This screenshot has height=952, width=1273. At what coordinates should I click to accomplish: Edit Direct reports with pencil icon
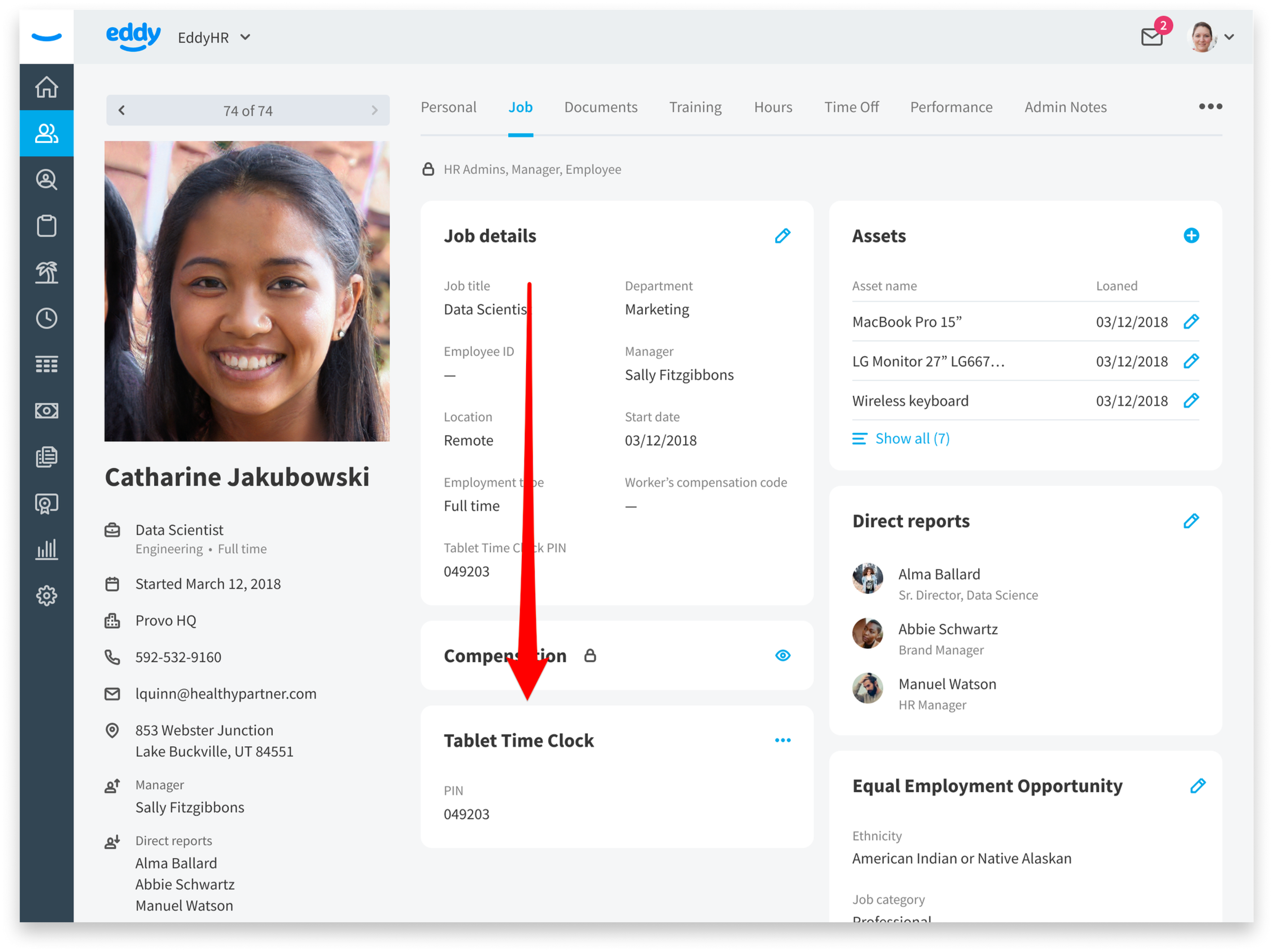1191,521
